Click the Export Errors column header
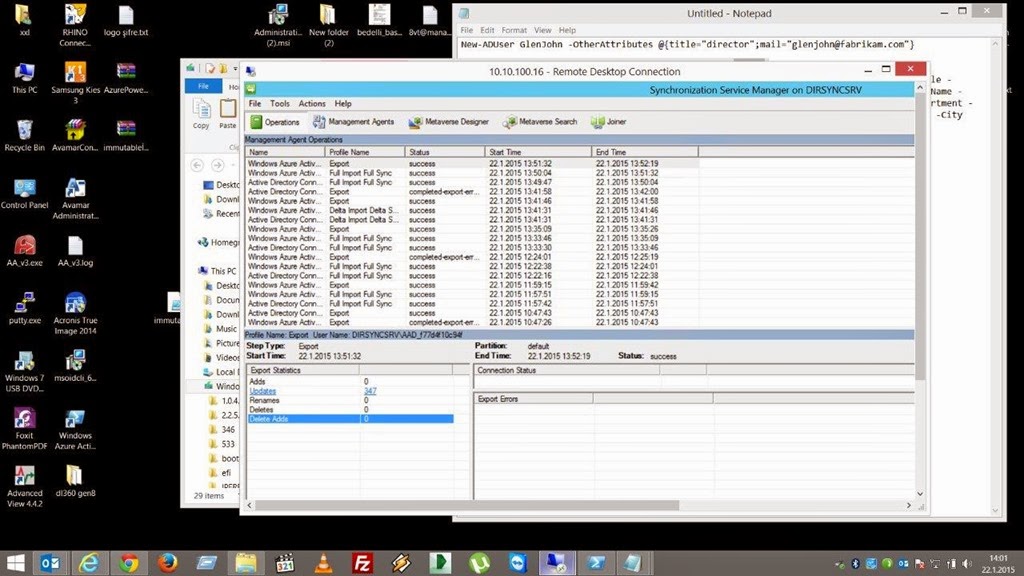This screenshot has width=1024, height=576. coord(534,398)
